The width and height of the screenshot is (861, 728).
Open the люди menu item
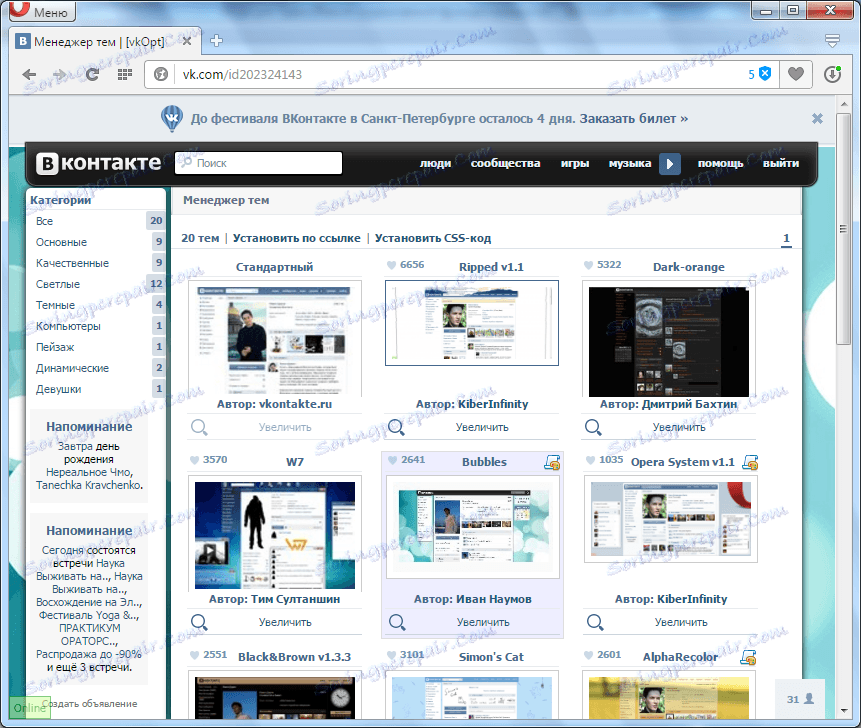(435, 163)
